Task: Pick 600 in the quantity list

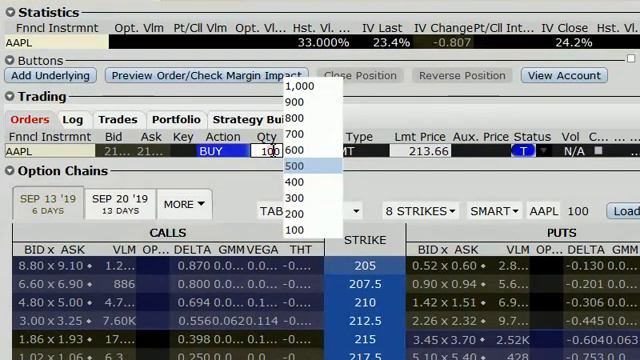Action: coord(313,150)
